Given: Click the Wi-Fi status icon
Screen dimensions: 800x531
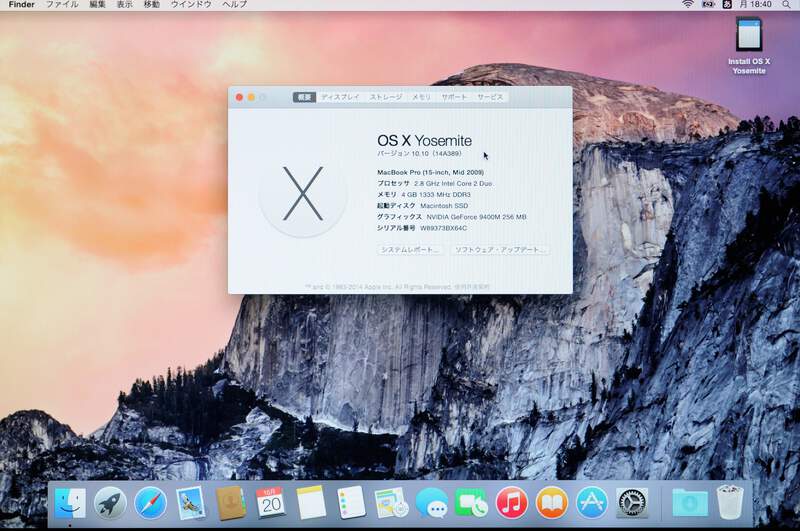Looking at the screenshot, I should [x=687, y=4].
